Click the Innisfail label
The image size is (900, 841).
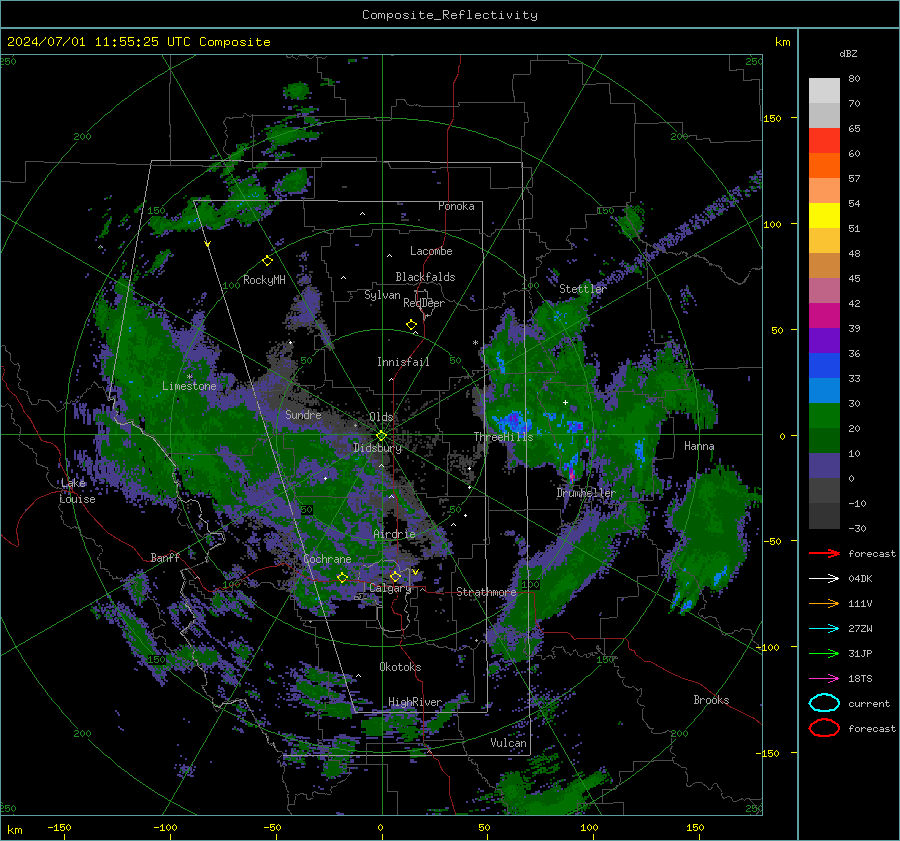click(403, 362)
